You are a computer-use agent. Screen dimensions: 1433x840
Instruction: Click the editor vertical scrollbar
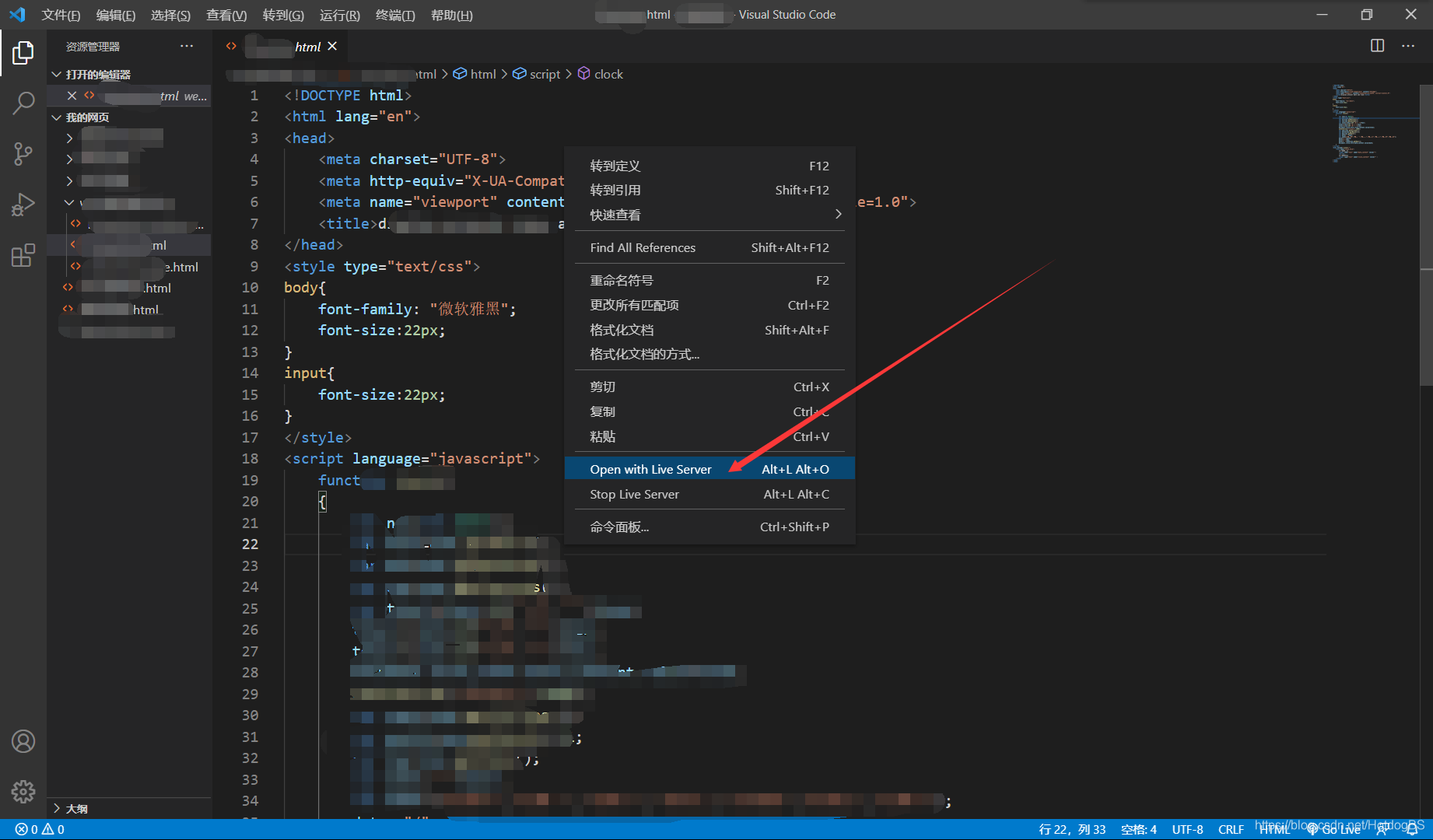tap(1426, 233)
